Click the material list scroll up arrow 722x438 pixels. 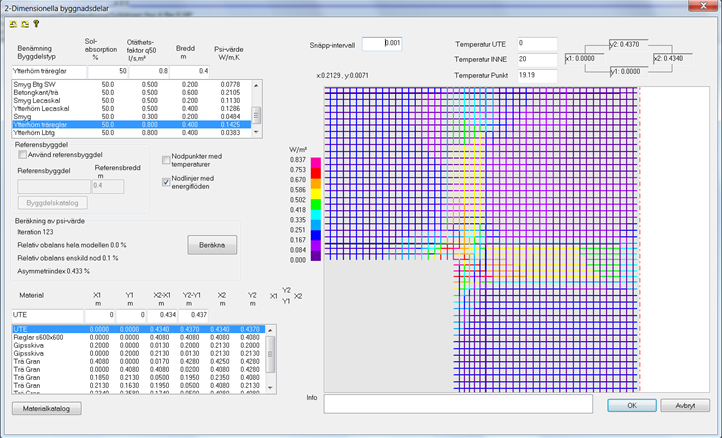(270, 330)
